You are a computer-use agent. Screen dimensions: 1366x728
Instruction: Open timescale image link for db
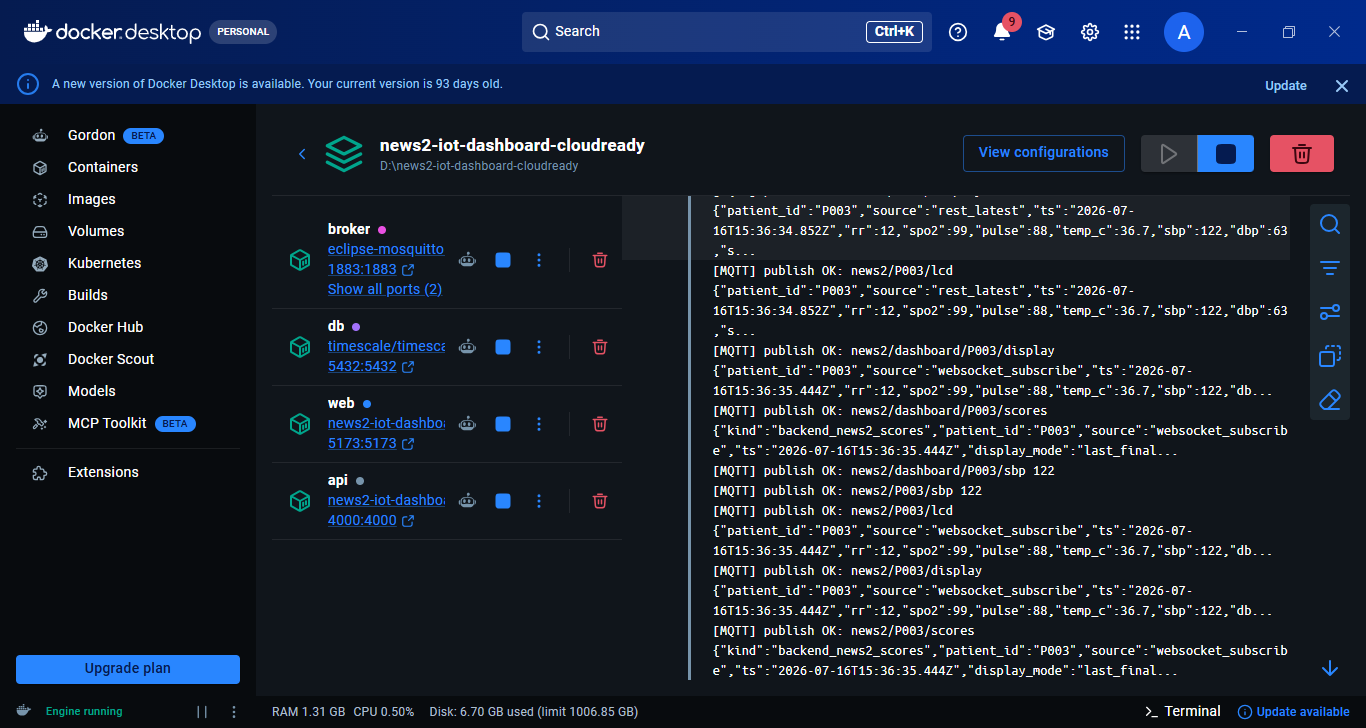(386, 346)
